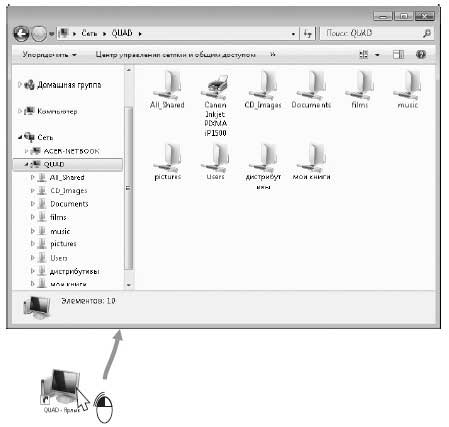Screen dimensions: 449x427
Task: Click the refresh button beside address bar
Action: tap(307, 34)
